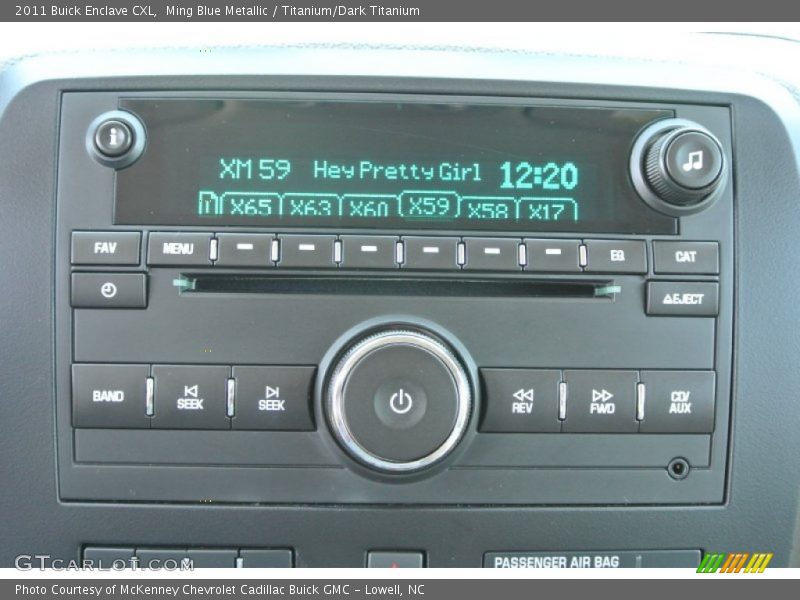Hit the REV rewind button
Image resolution: width=800 pixels, height=600 pixels.
coord(521,401)
